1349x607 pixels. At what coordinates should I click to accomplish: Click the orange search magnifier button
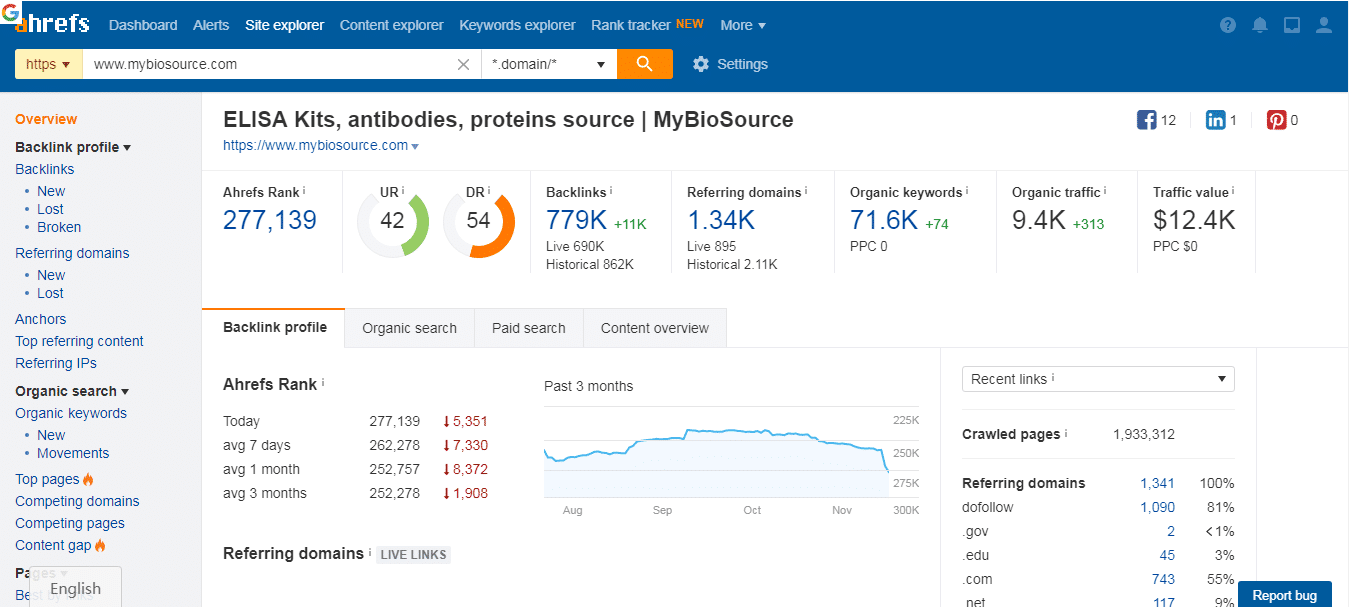[x=645, y=64]
